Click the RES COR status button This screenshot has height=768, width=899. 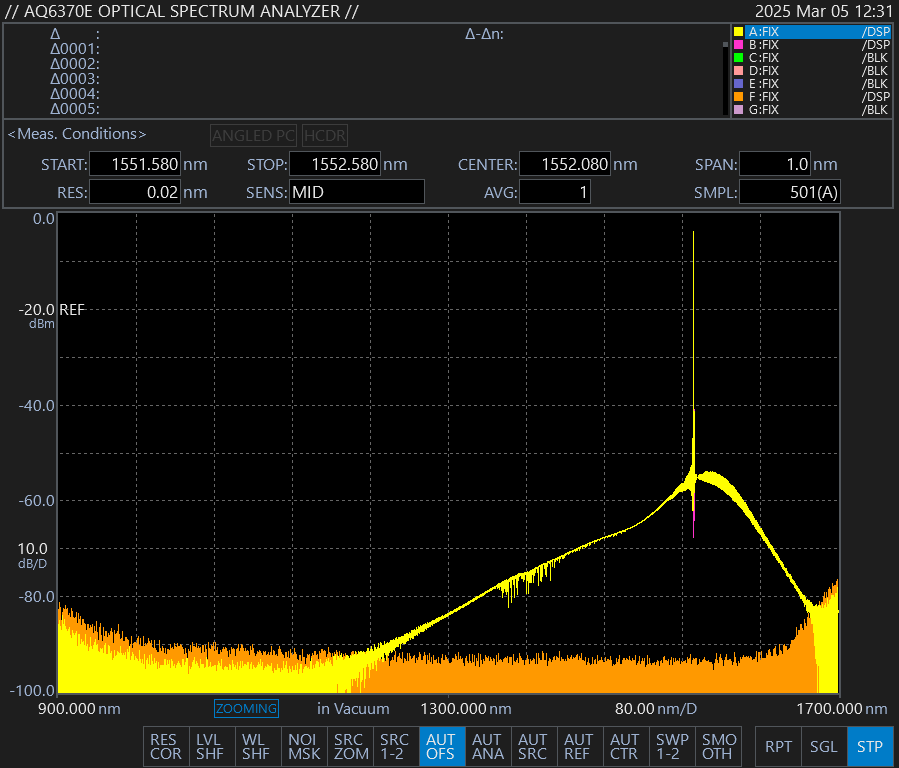pos(166,746)
